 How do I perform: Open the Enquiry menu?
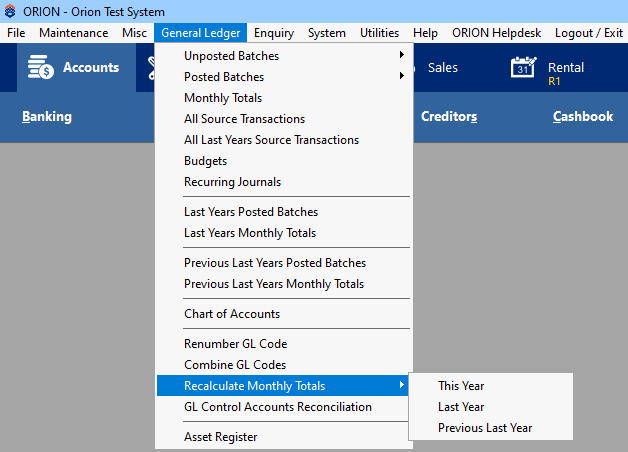click(x=274, y=33)
